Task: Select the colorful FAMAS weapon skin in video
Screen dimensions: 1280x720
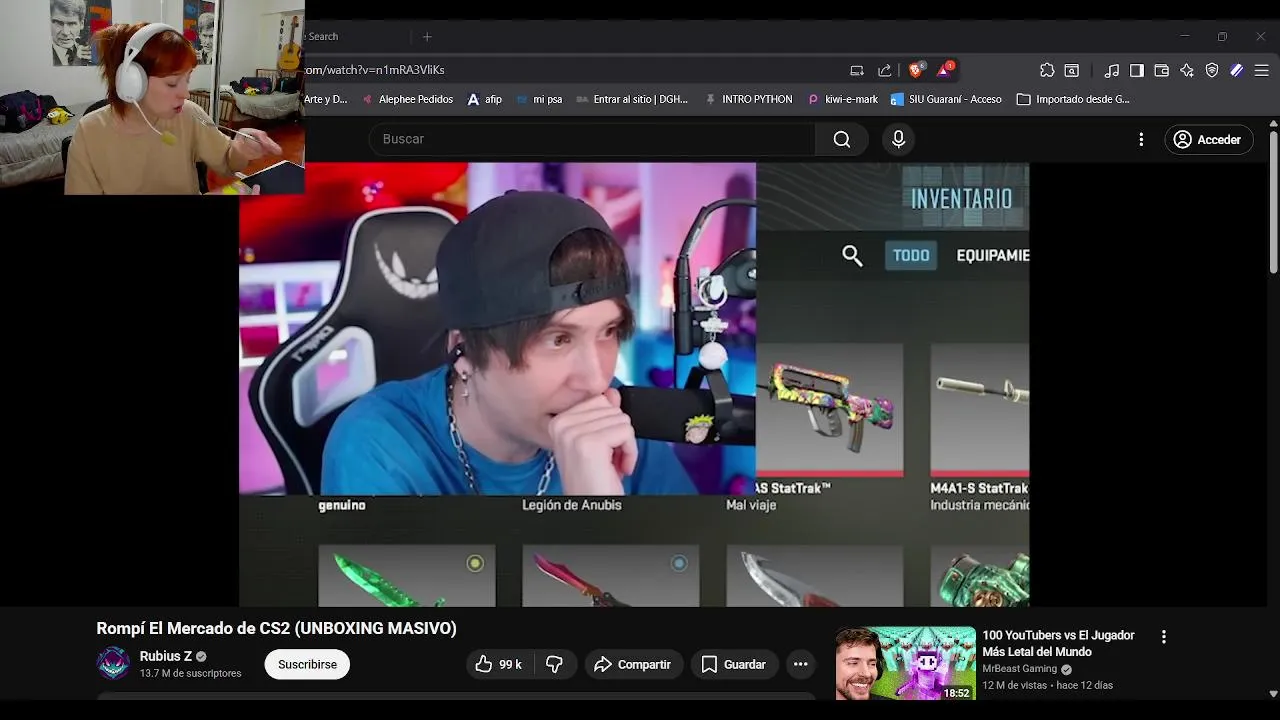Action: click(x=829, y=408)
